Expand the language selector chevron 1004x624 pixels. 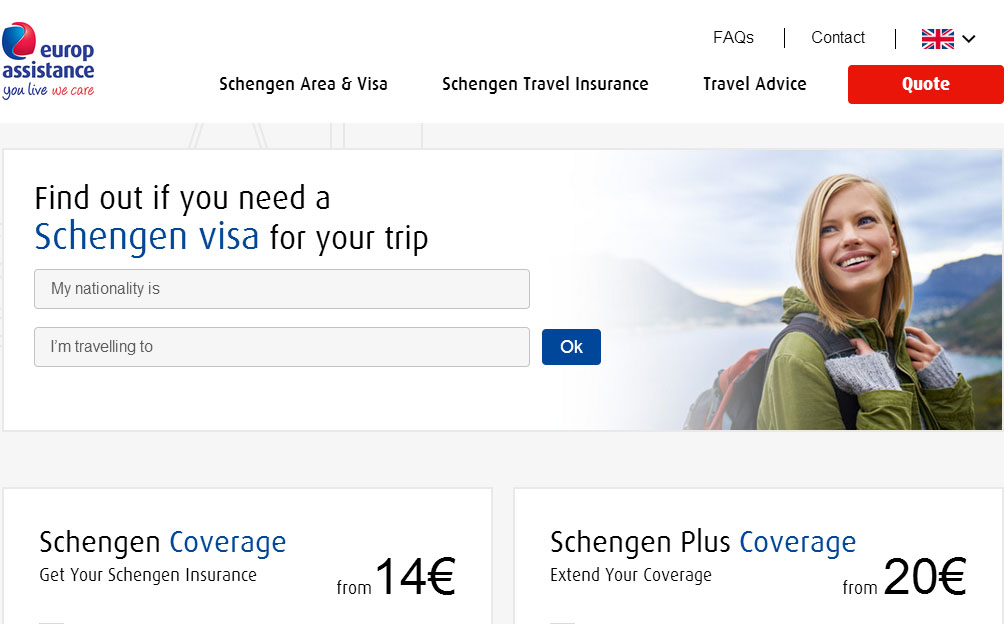click(x=968, y=40)
